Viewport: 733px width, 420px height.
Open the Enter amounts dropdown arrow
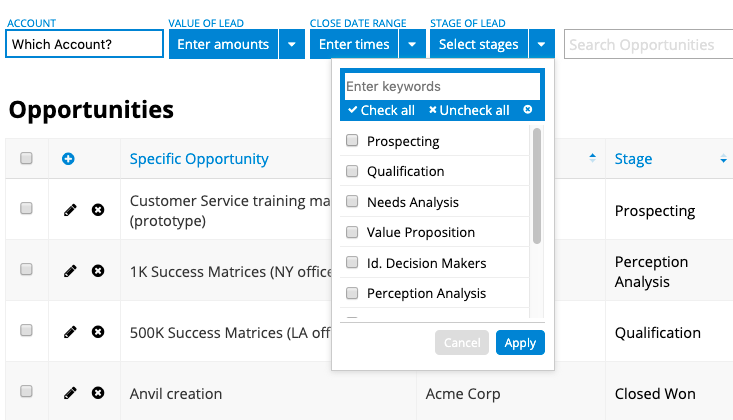(x=291, y=44)
